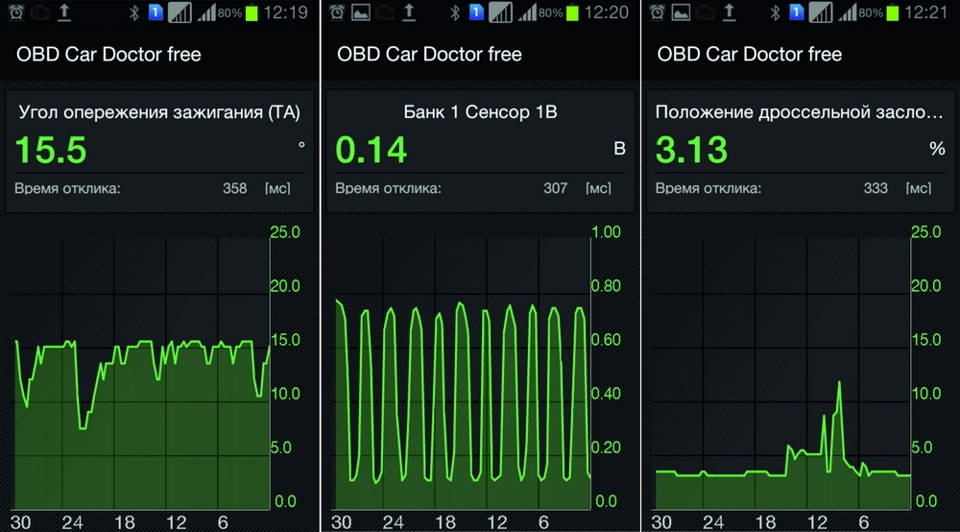Screen dimensions: 960x532
Task: Tap the 12:21 clock text
Action: point(926,13)
